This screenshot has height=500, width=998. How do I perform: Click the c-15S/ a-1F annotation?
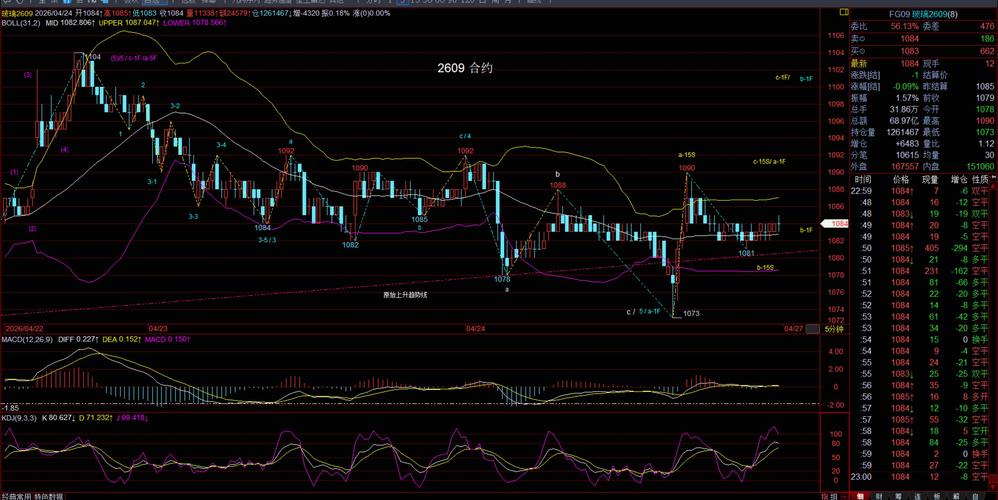769,162
